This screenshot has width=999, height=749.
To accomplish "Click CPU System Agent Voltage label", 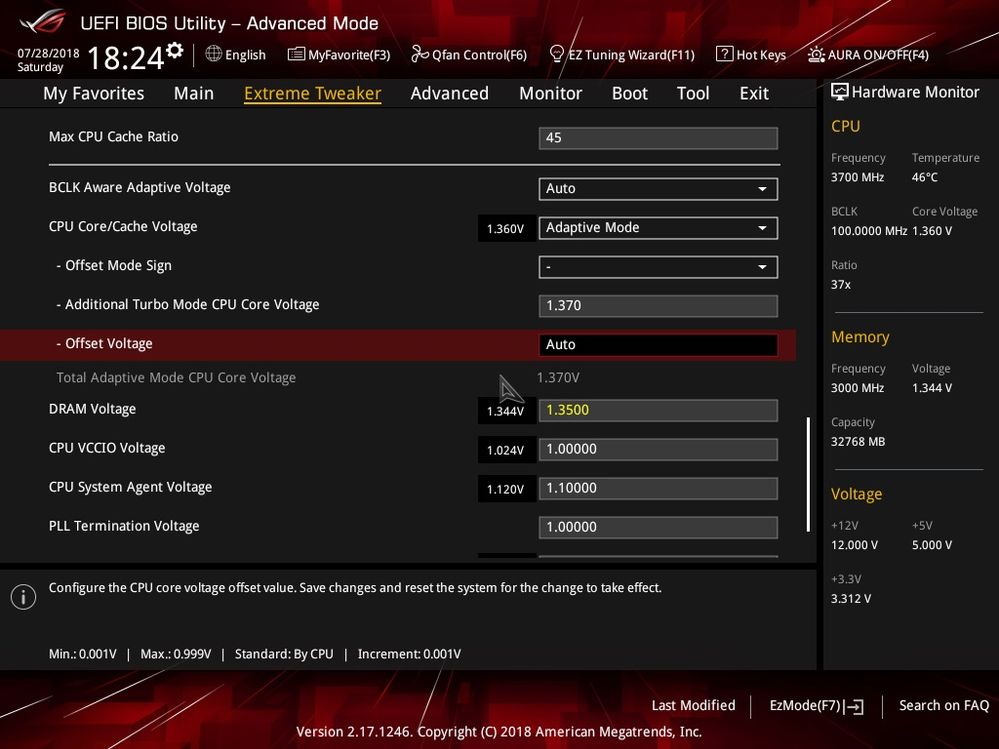I will [x=131, y=487].
